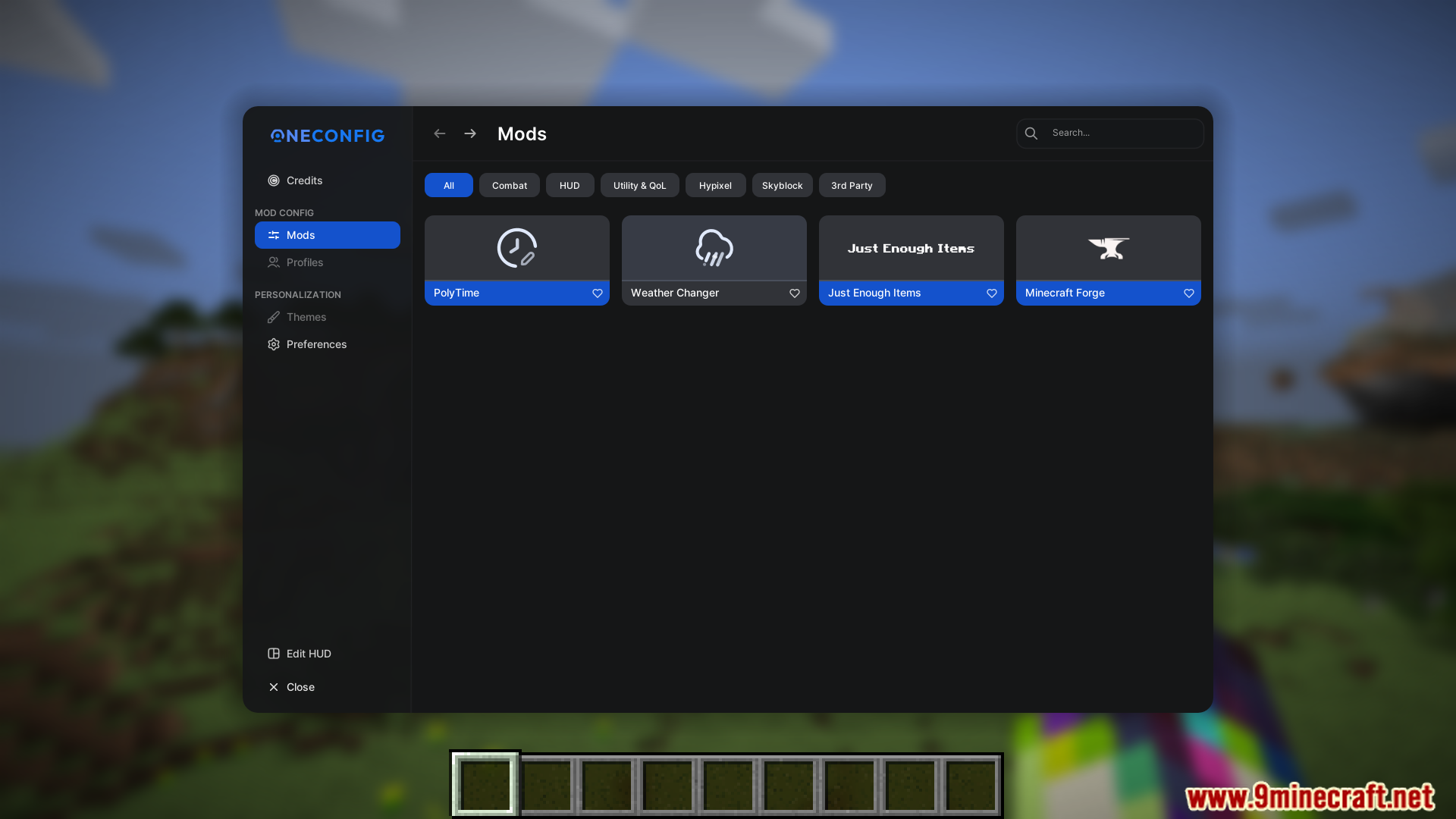Click the X icon beside Close

(274, 687)
